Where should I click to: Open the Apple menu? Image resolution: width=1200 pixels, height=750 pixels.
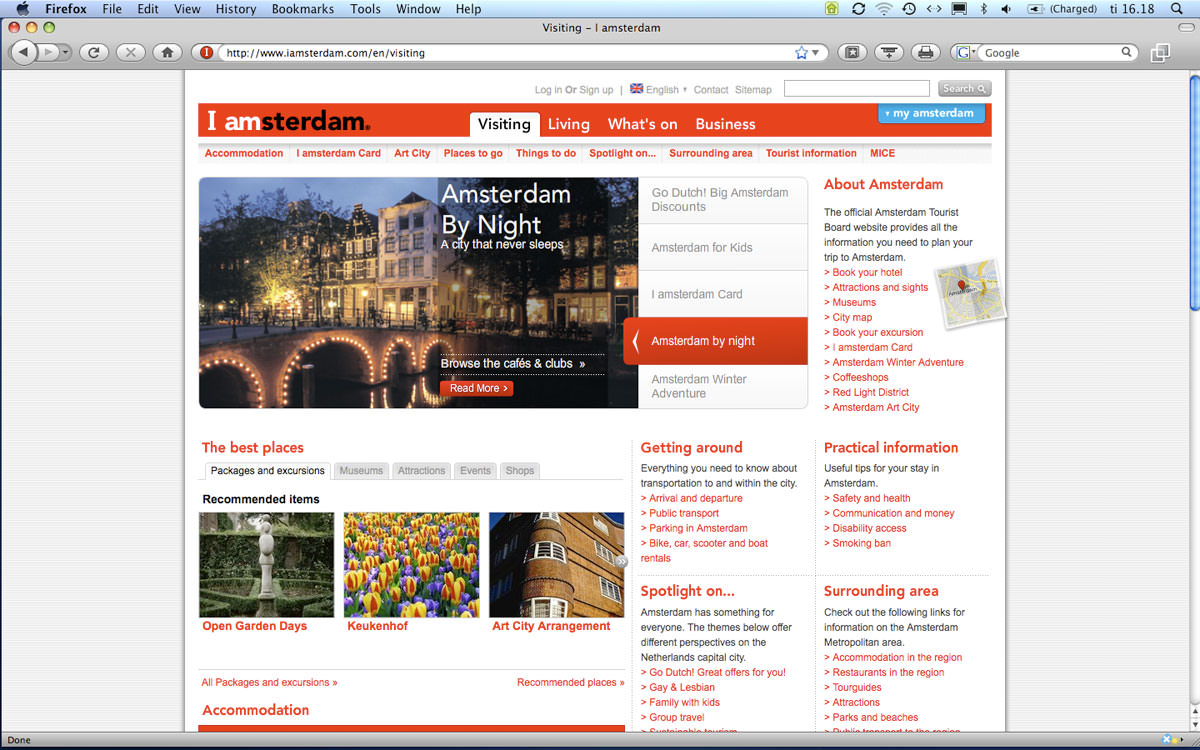pyautogui.click(x=22, y=9)
